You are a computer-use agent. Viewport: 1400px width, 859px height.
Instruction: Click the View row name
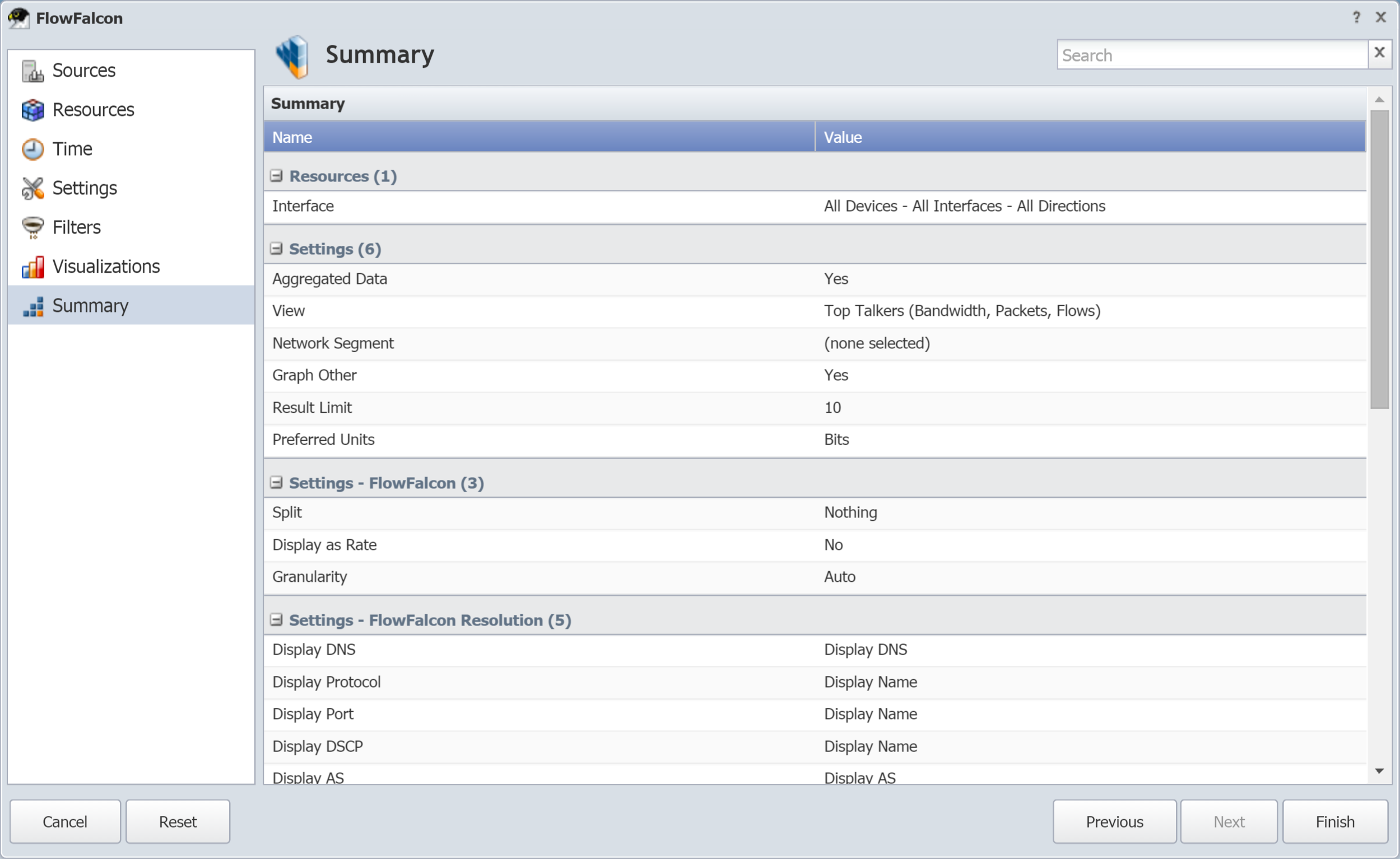click(288, 311)
